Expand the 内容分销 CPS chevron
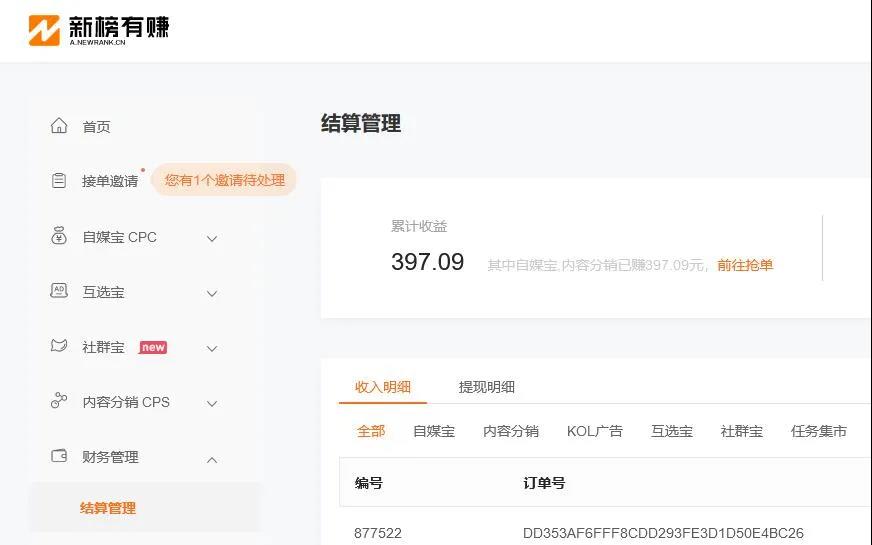 coord(212,403)
